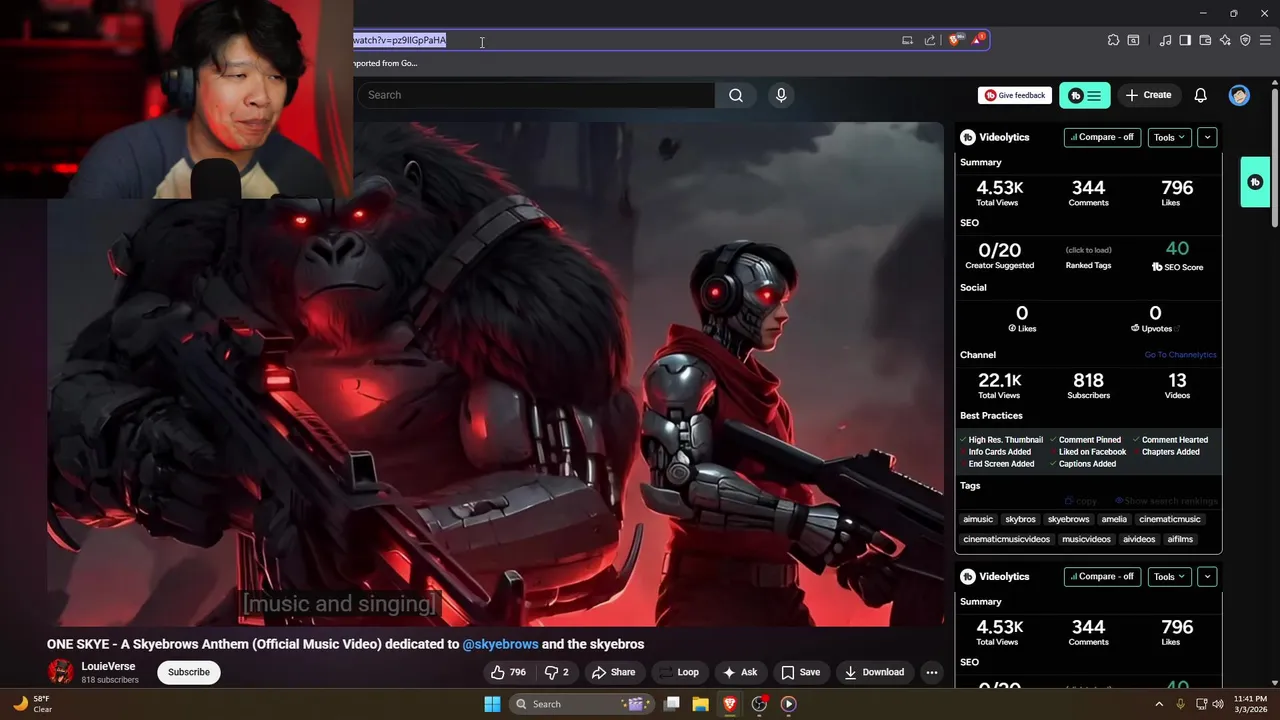Focus the YouTube Search input field

[535, 95]
